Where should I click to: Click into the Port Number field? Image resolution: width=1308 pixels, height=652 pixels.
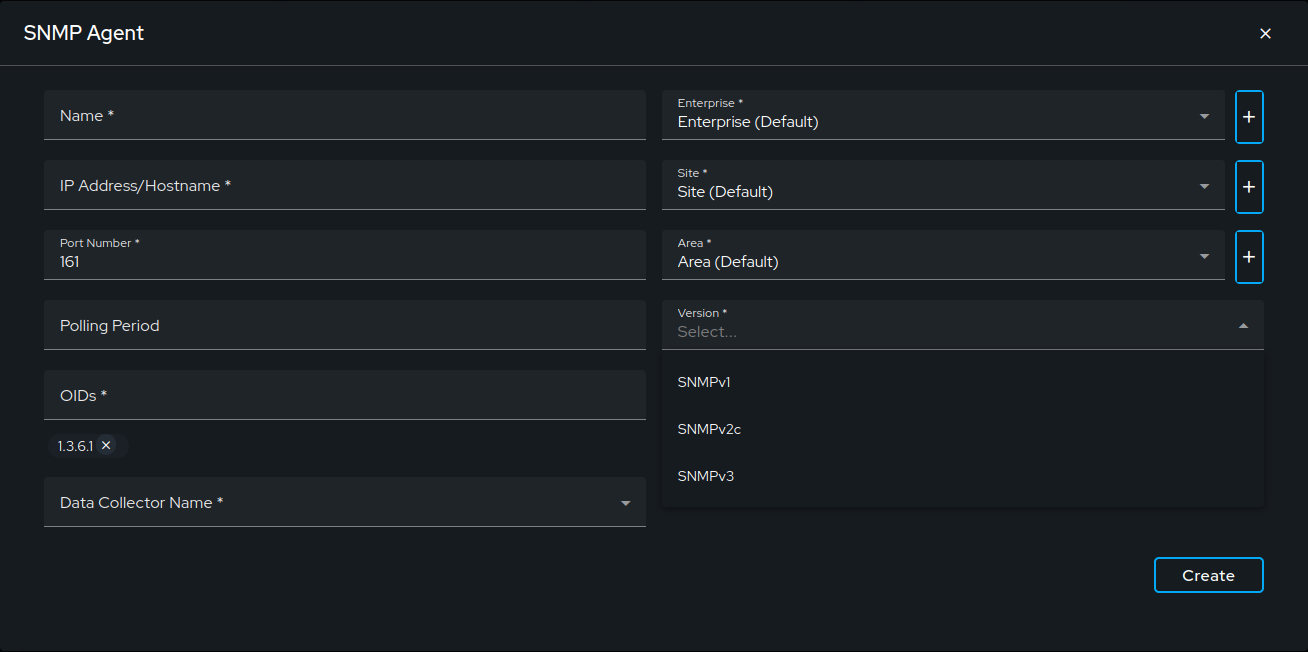345,255
